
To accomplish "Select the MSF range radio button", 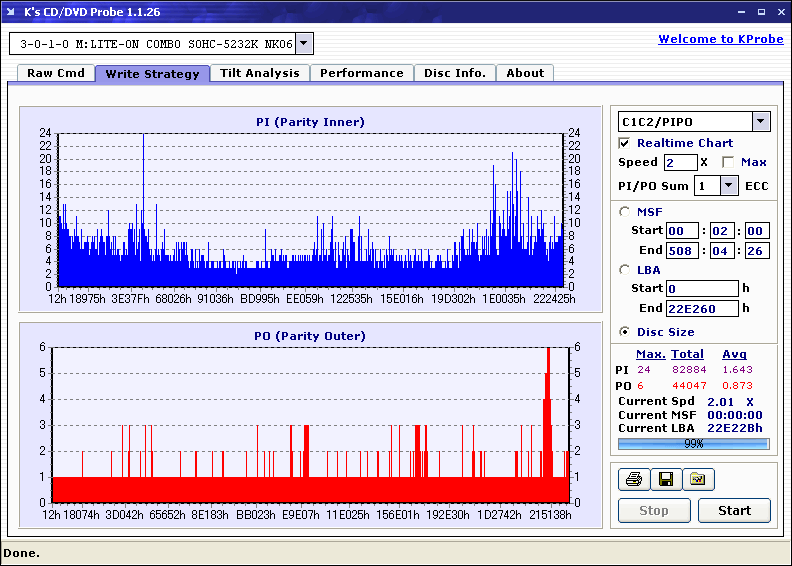I will point(625,211).
